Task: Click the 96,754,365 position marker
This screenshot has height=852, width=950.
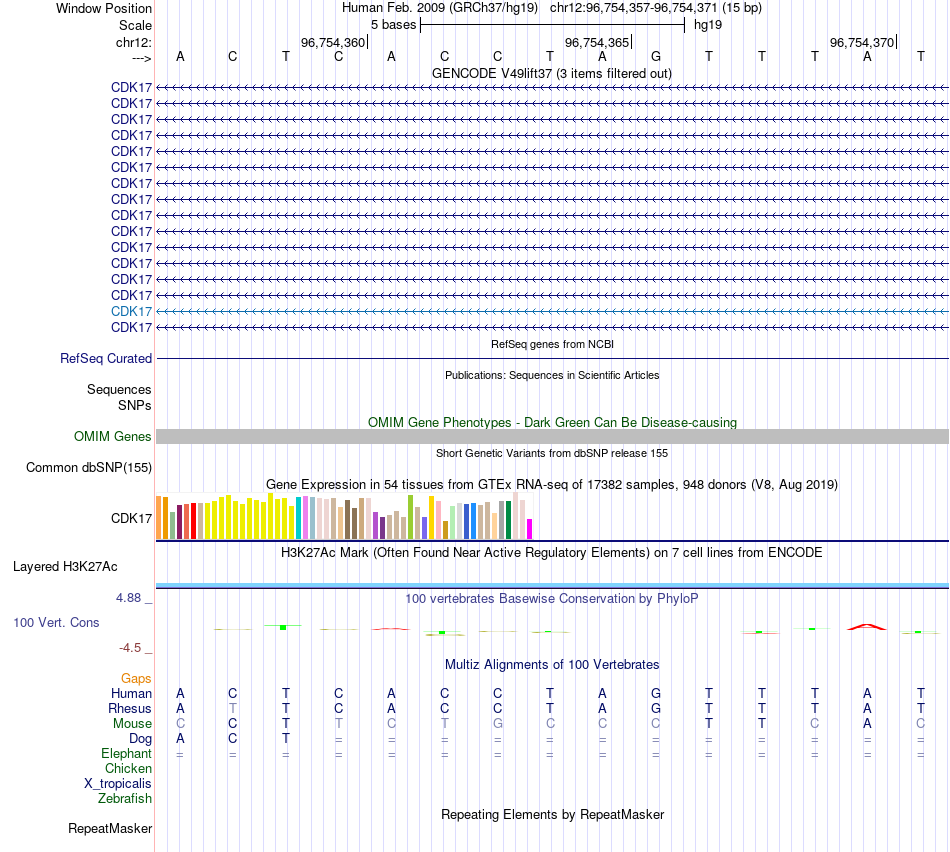Action: [x=597, y=42]
